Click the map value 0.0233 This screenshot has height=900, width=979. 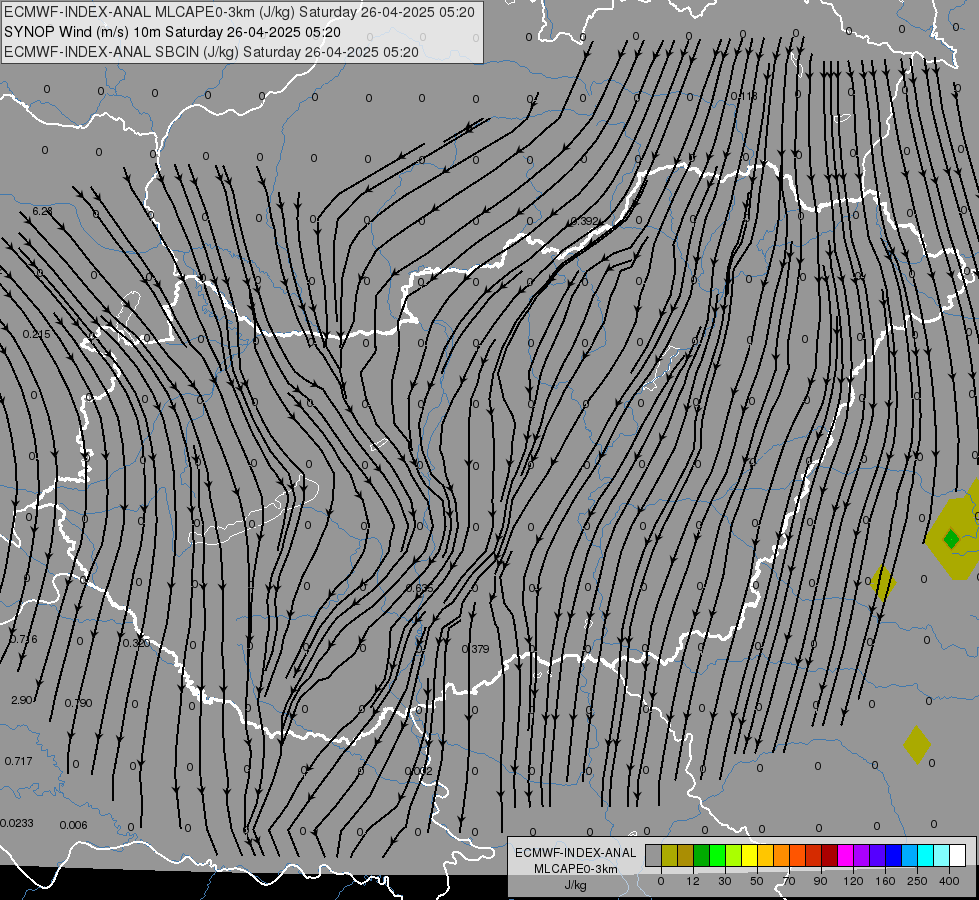[17, 823]
